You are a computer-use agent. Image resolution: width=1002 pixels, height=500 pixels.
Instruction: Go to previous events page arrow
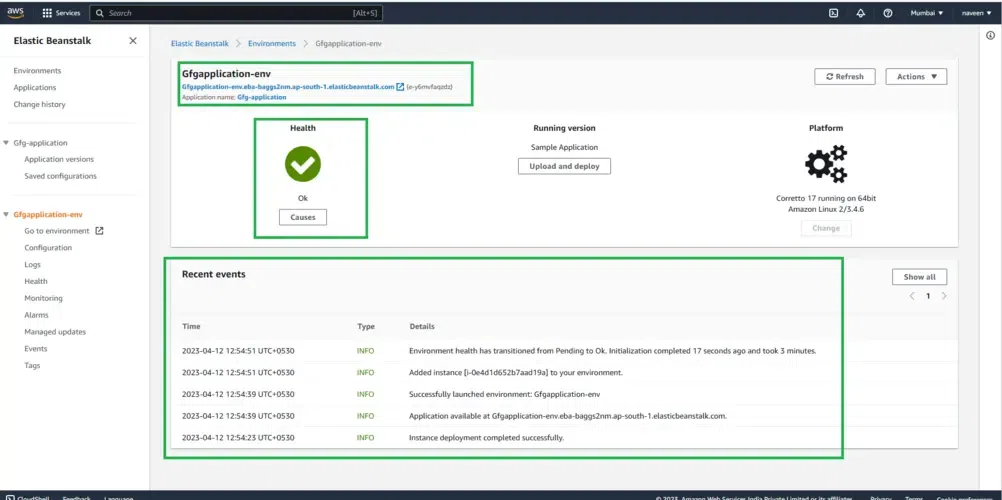click(x=912, y=296)
